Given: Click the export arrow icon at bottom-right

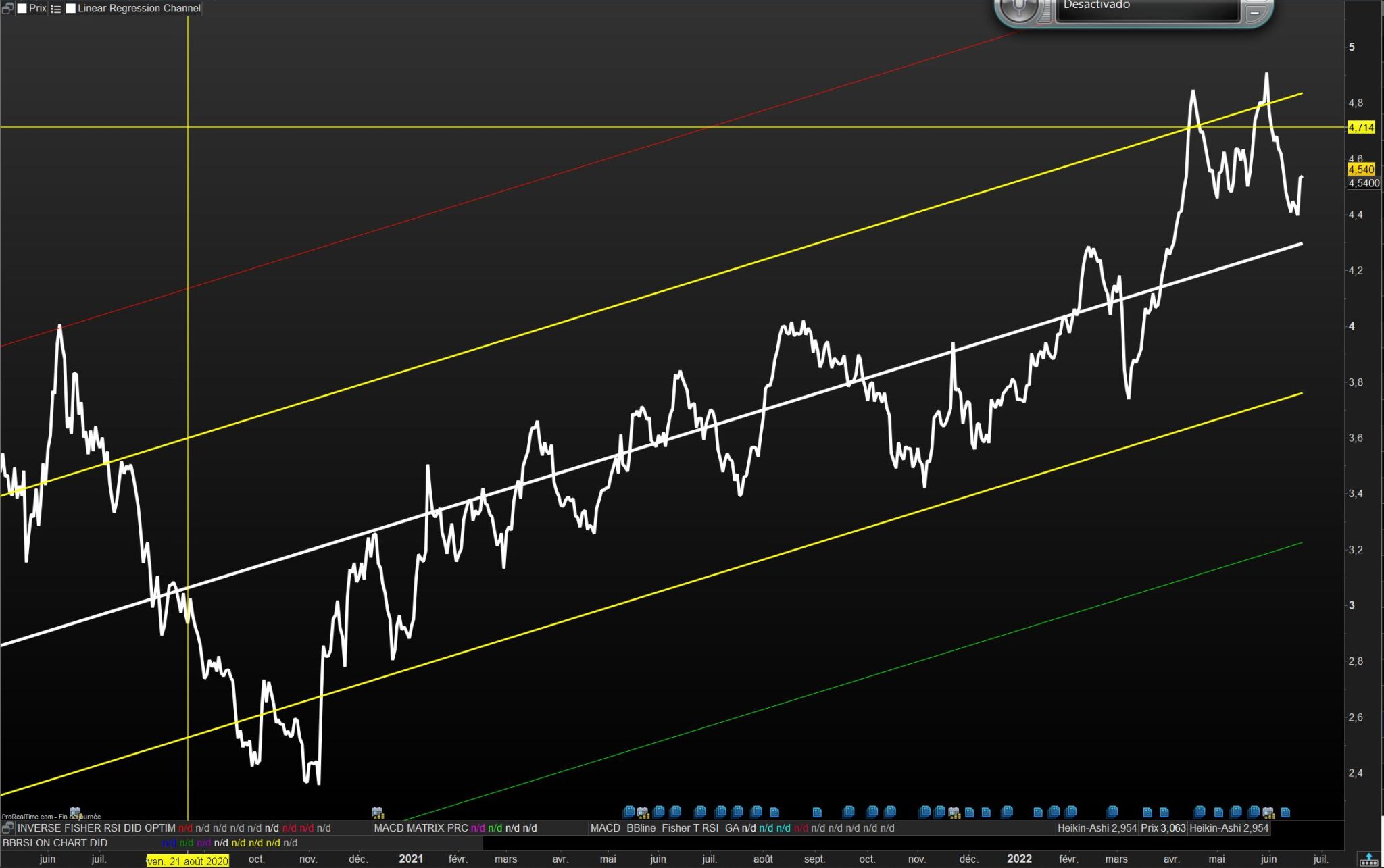Looking at the screenshot, I should [x=1368, y=860].
